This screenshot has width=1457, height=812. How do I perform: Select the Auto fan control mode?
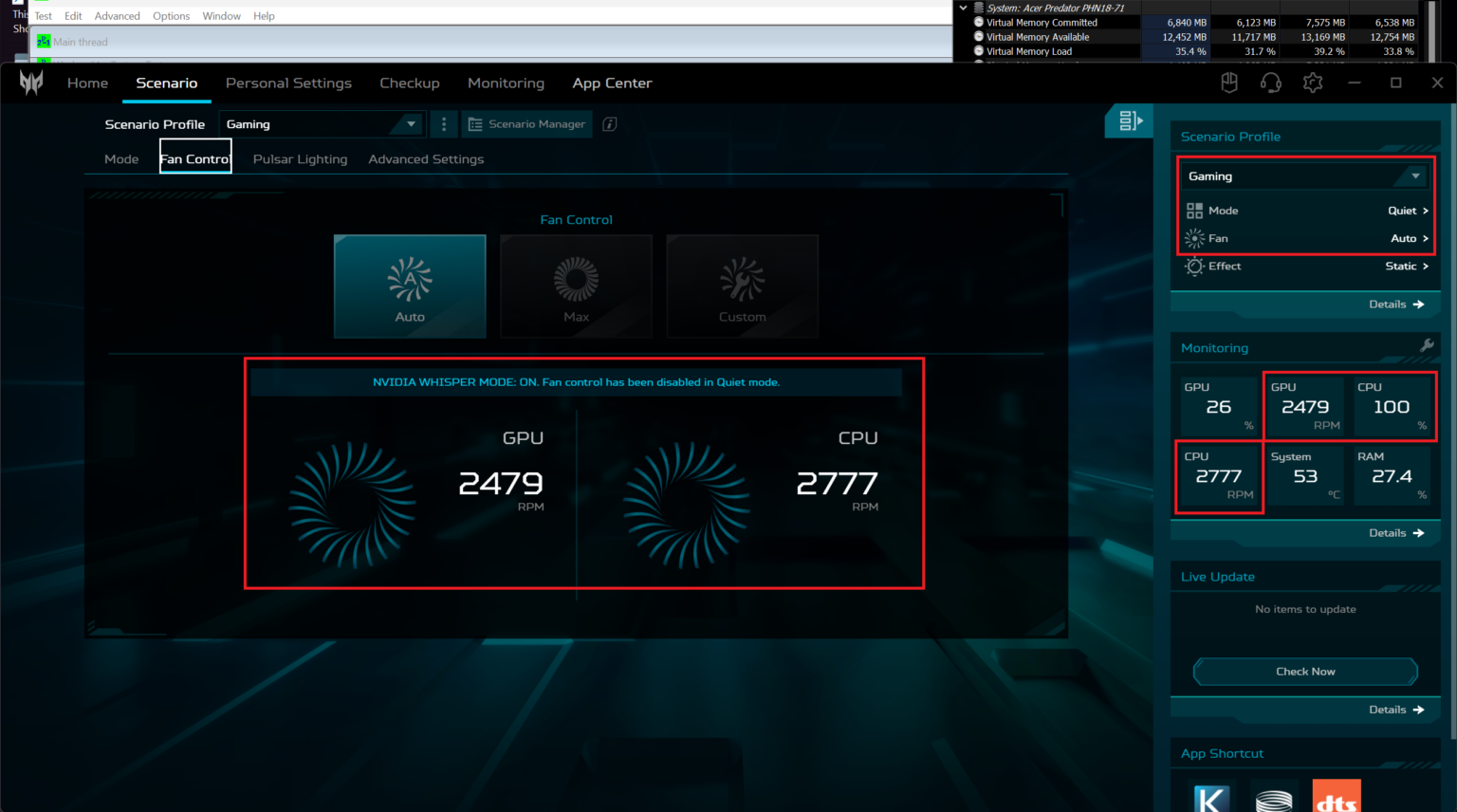pyautogui.click(x=409, y=286)
